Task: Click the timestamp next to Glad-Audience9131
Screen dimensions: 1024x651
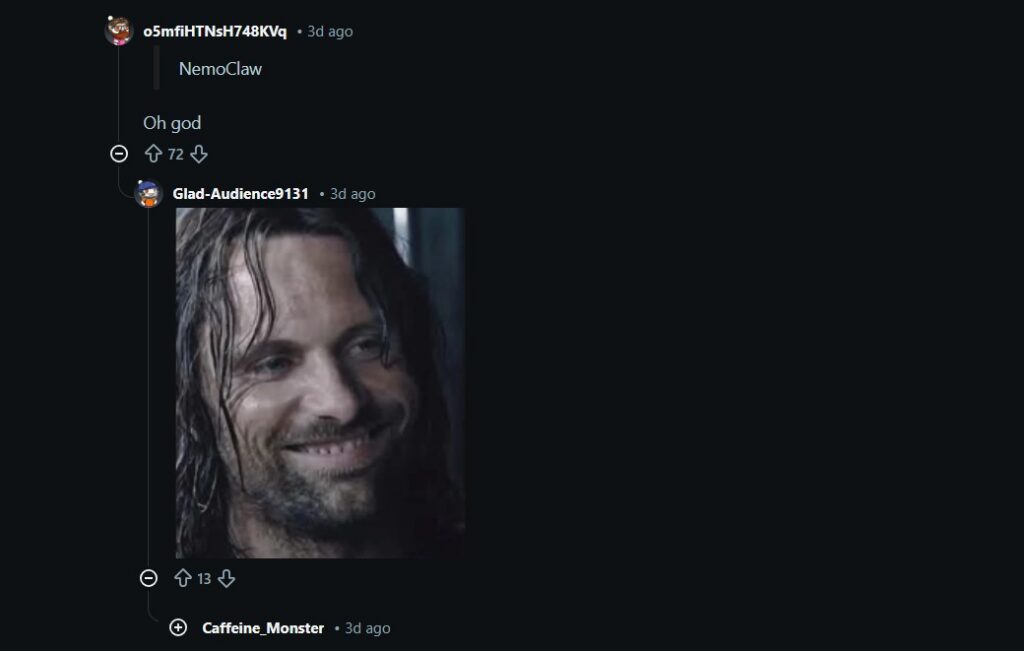Action: pyautogui.click(x=354, y=193)
